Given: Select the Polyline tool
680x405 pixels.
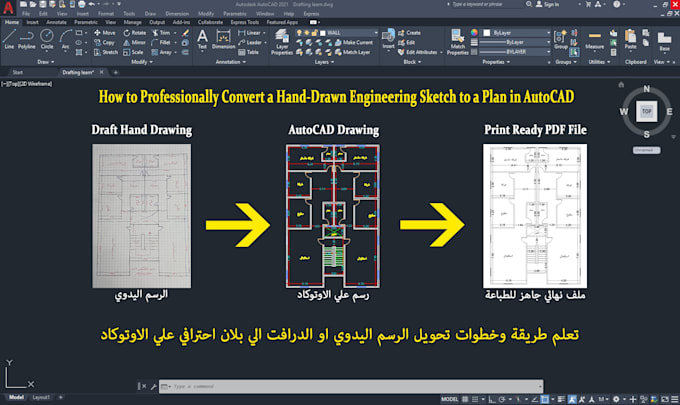Looking at the screenshot, I should (x=27, y=39).
